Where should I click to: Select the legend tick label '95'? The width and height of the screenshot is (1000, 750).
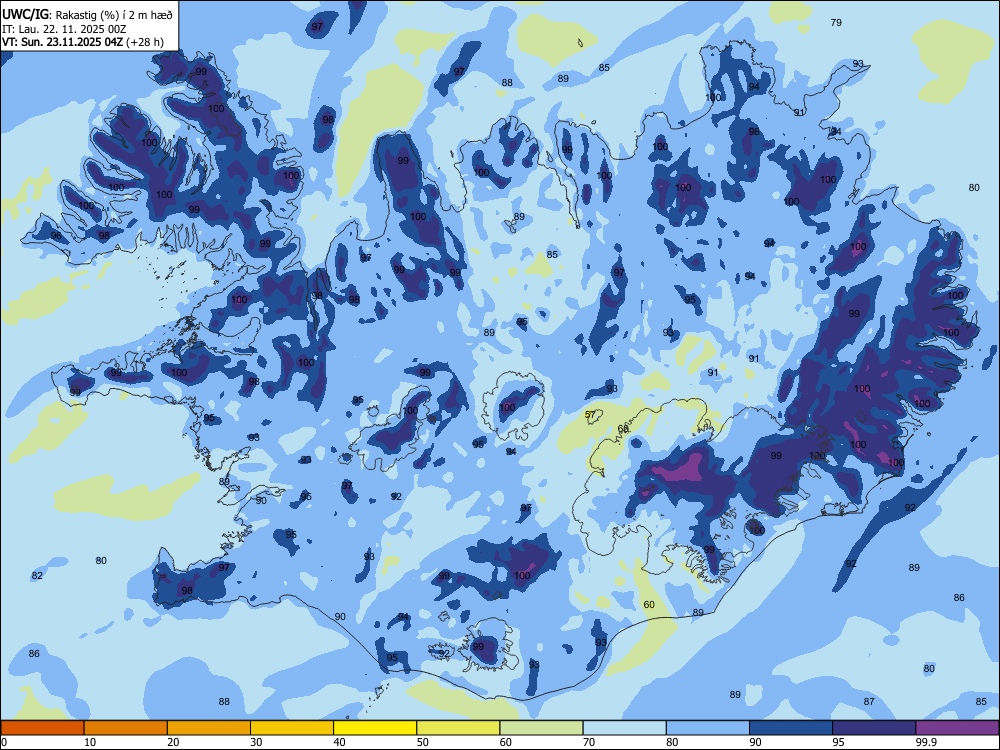pyautogui.click(x=838, y=742)
